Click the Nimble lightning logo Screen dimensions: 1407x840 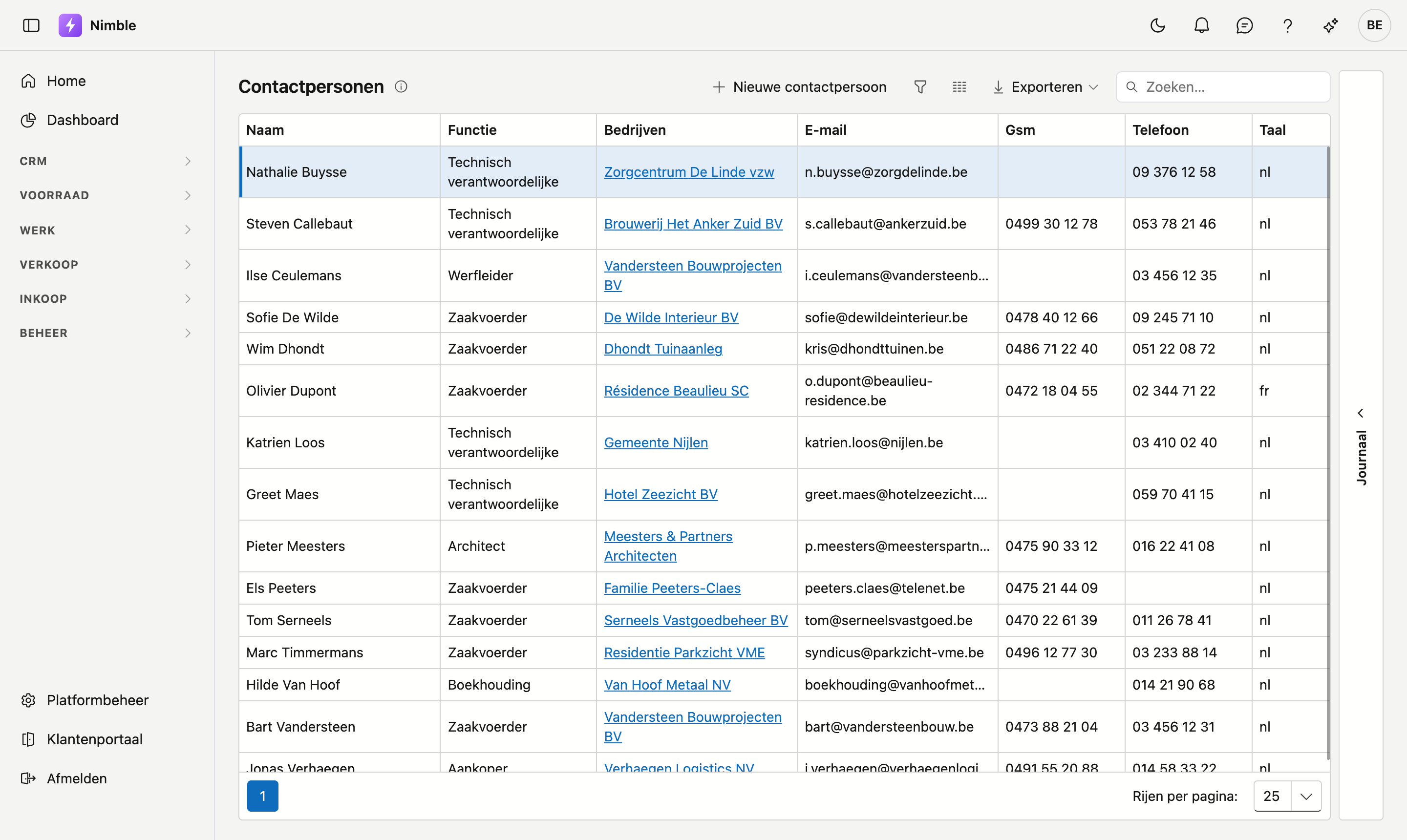pos(70,25)
